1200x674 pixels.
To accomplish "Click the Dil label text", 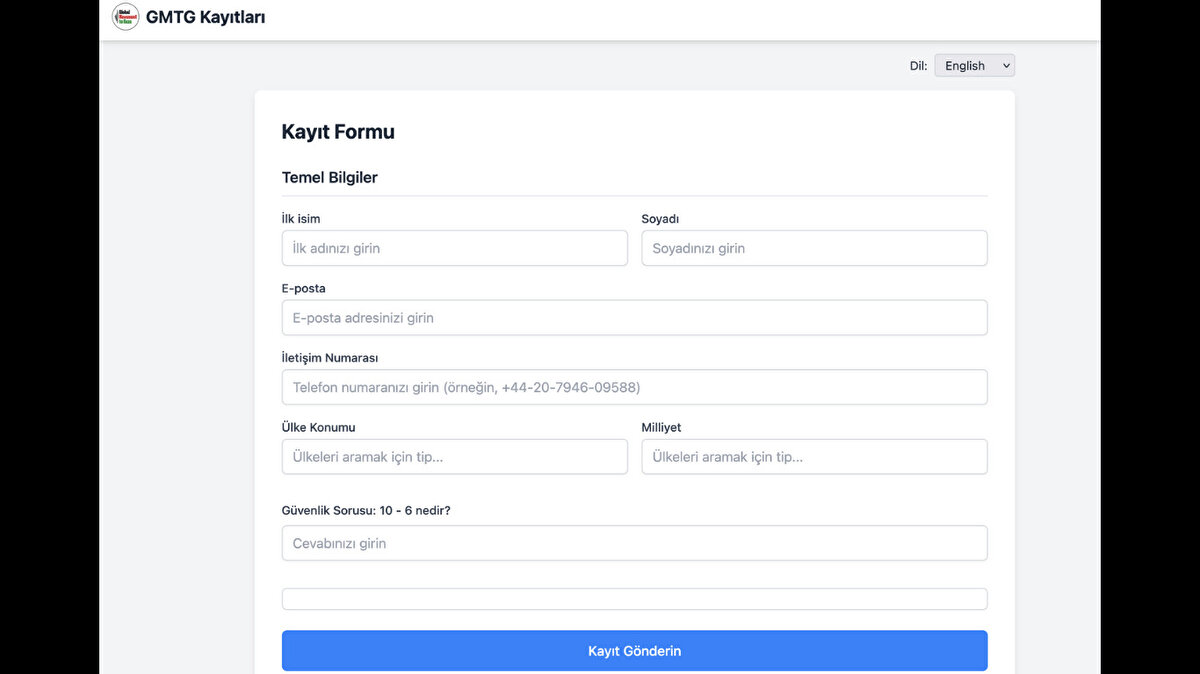I will (x=918, y=66).
